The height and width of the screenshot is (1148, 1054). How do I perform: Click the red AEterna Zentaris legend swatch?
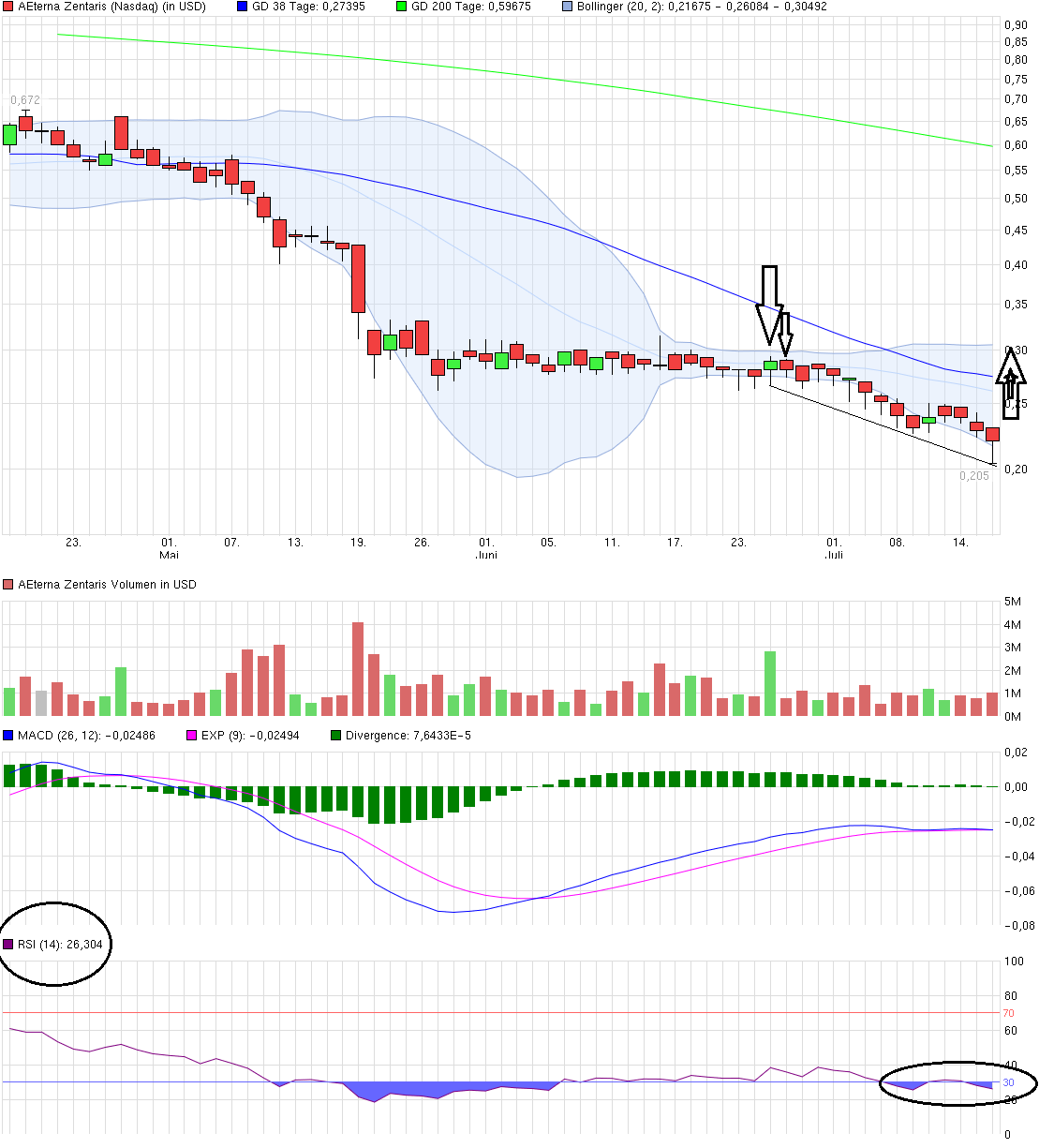pyautogui.click(x=8, y=7)
